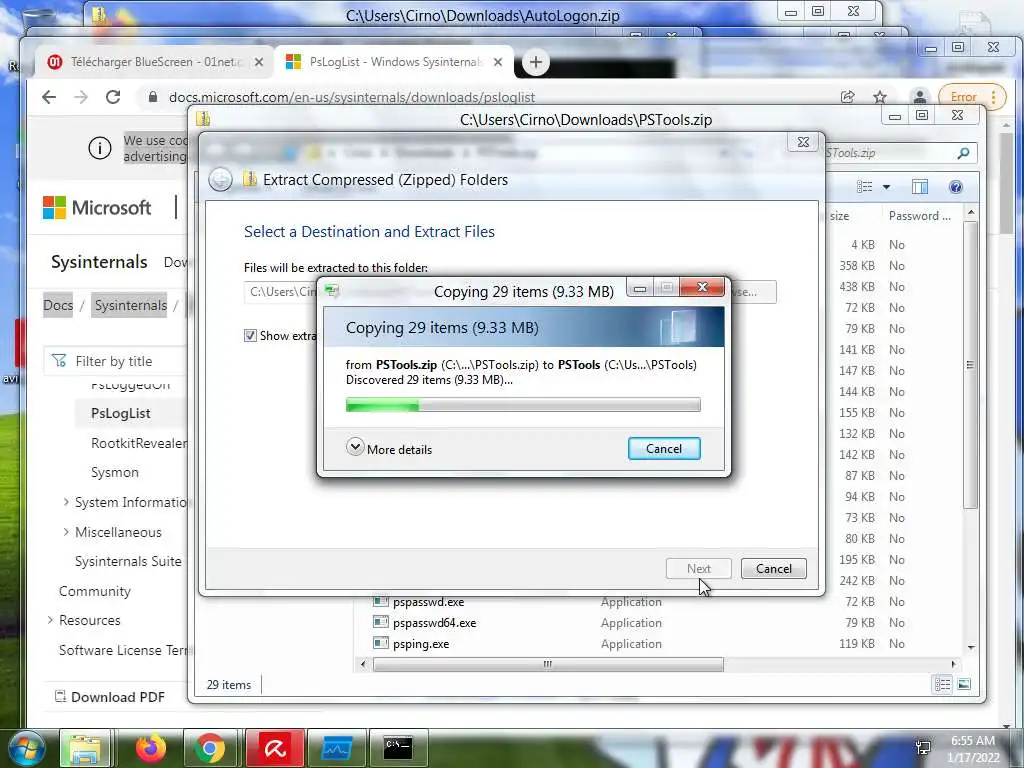The width and height of the screenshot is (1024, 768).
Task: Click the Microsoft logo
Action: [x=97, y=208]
